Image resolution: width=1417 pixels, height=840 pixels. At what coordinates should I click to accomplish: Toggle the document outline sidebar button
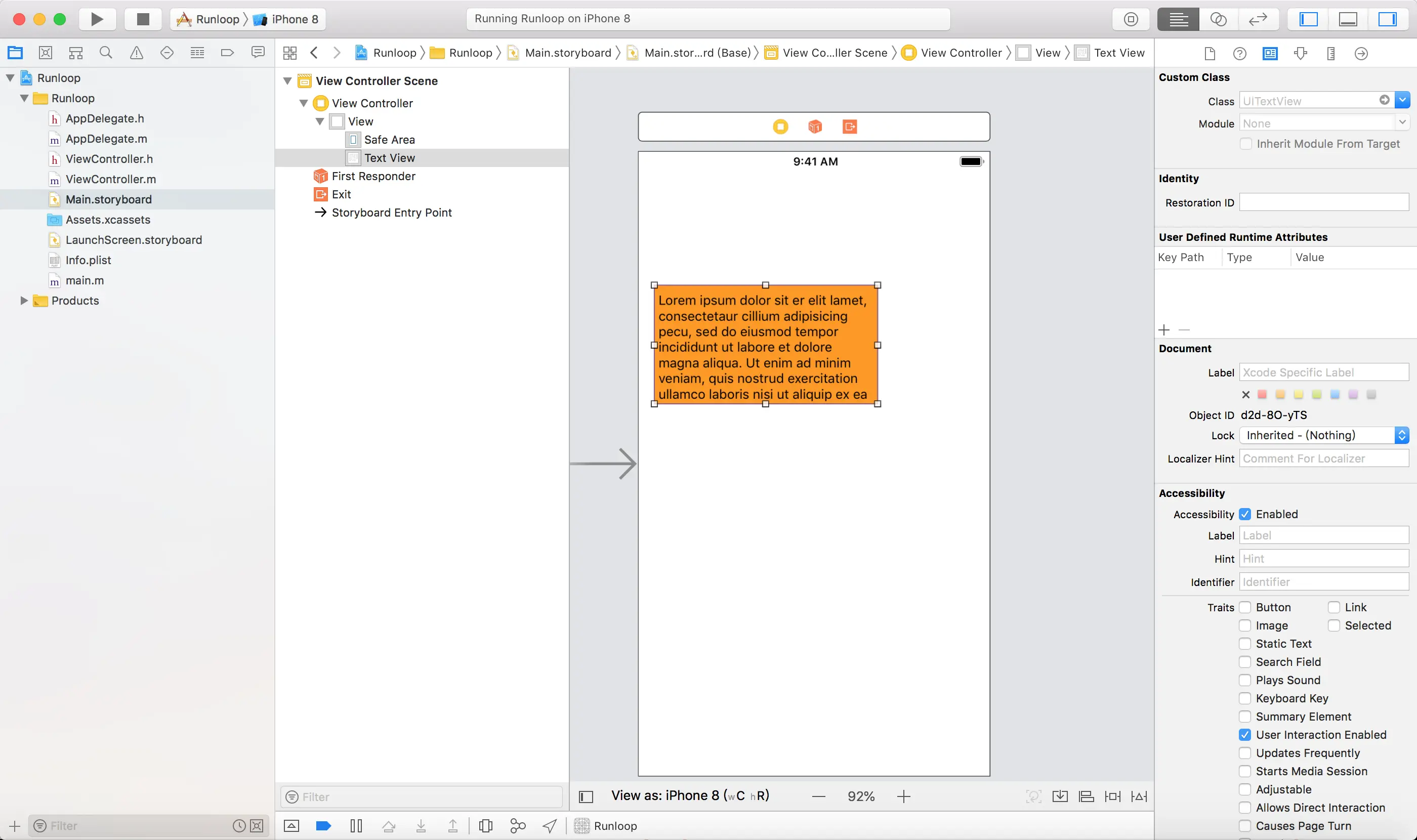586,796
